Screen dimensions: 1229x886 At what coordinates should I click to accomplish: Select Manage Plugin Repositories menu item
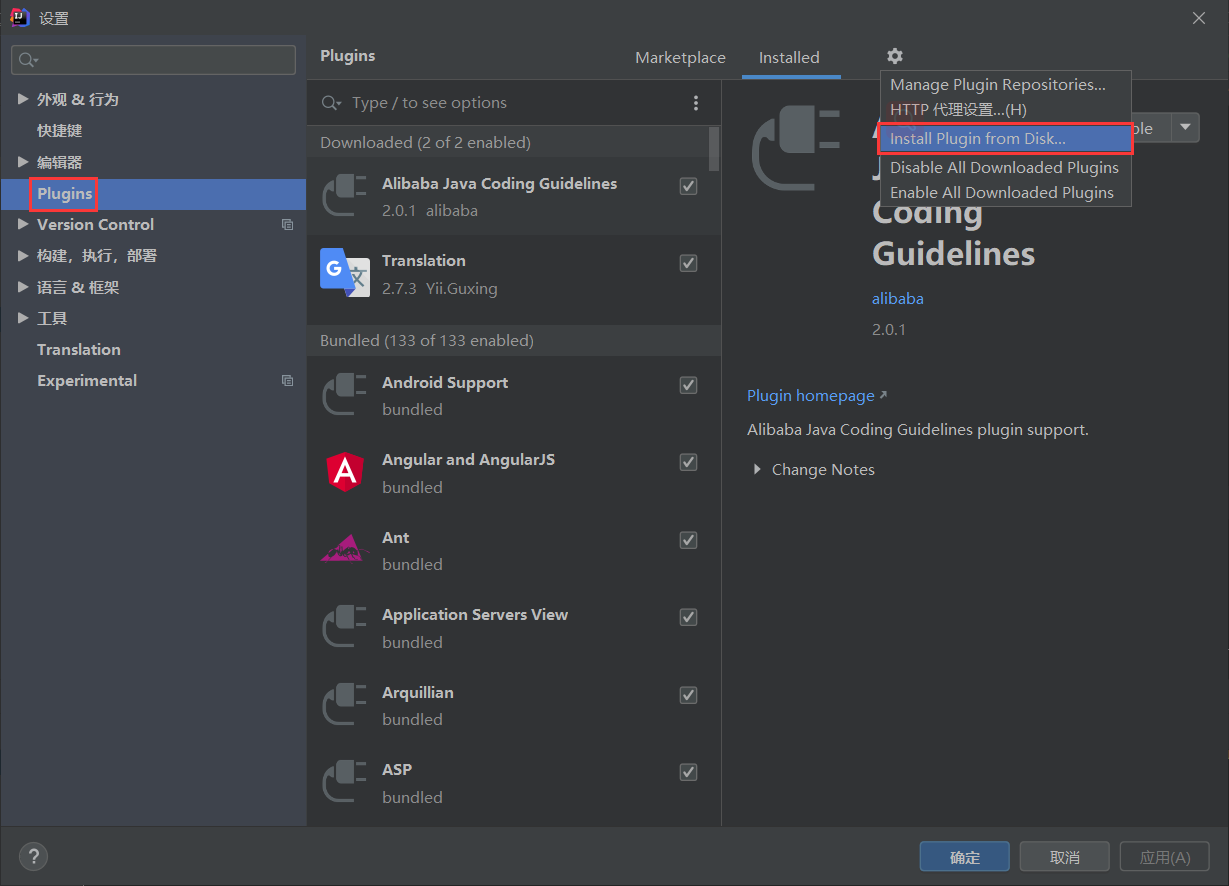tap(1005, 85)
